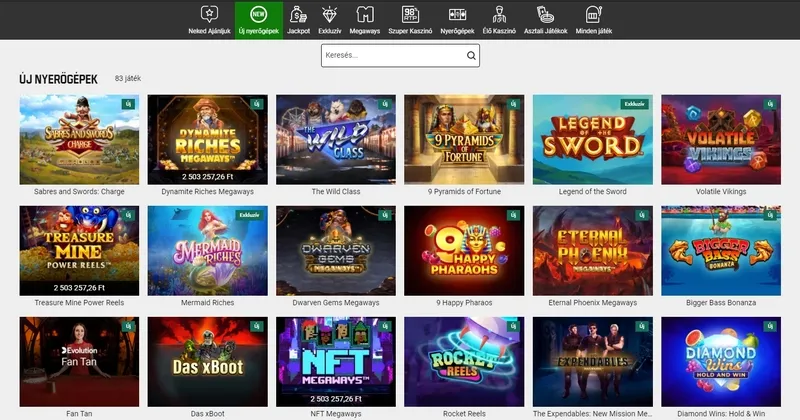Launch the Bigger Bass Bonanza game tile
800x420 pixels.
(x=721, y=250)
